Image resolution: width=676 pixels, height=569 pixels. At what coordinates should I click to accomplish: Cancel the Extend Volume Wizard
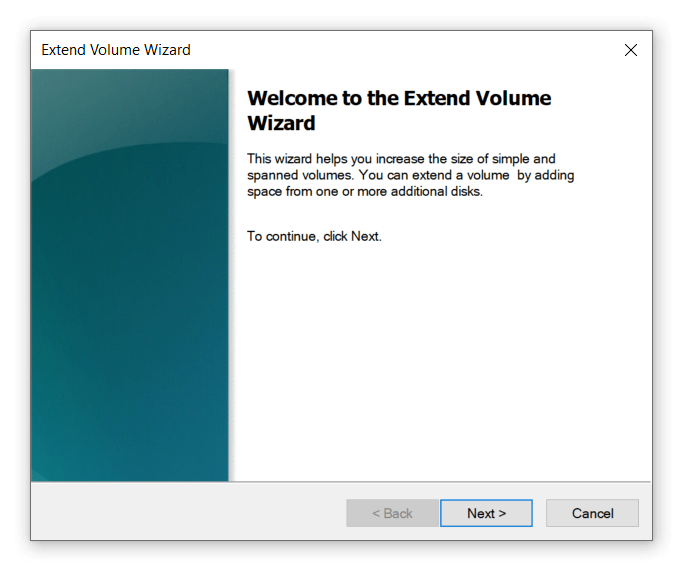click(592, 513)
